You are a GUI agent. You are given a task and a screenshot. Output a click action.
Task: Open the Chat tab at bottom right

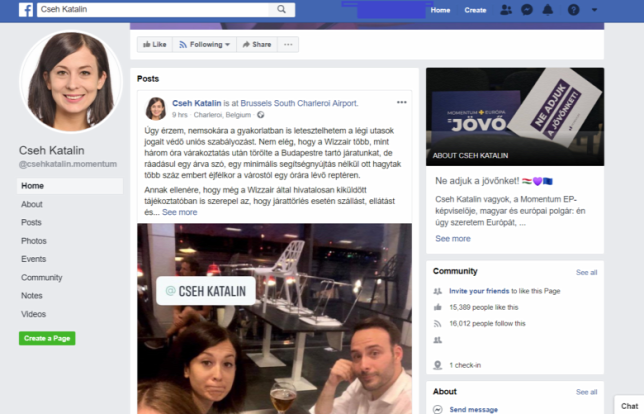pyautogui.click(x=629, y=405)
